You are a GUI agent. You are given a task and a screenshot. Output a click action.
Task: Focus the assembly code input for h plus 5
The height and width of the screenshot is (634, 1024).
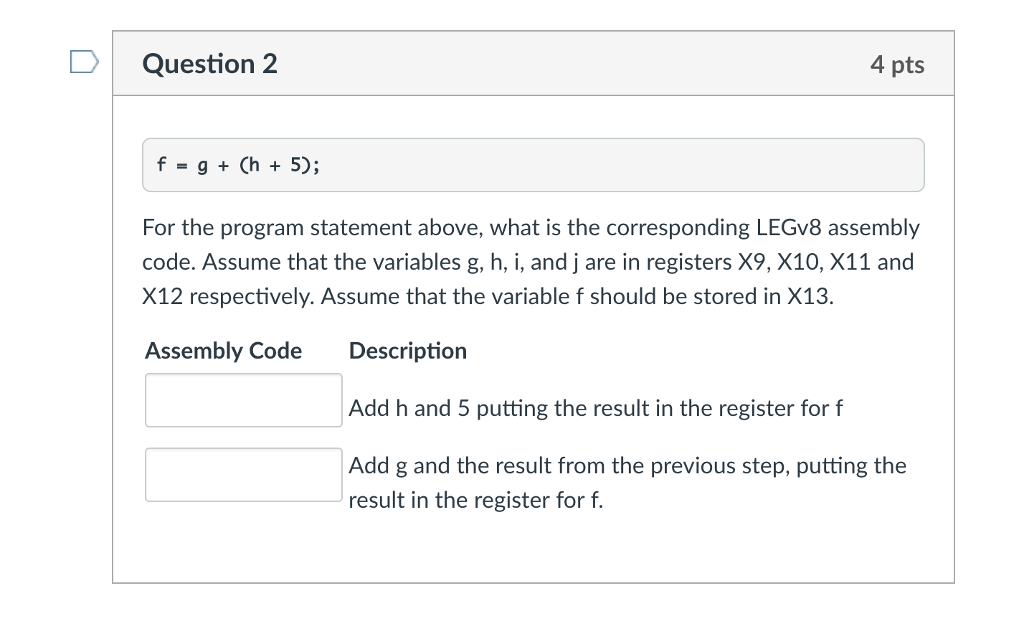(244, 400)
